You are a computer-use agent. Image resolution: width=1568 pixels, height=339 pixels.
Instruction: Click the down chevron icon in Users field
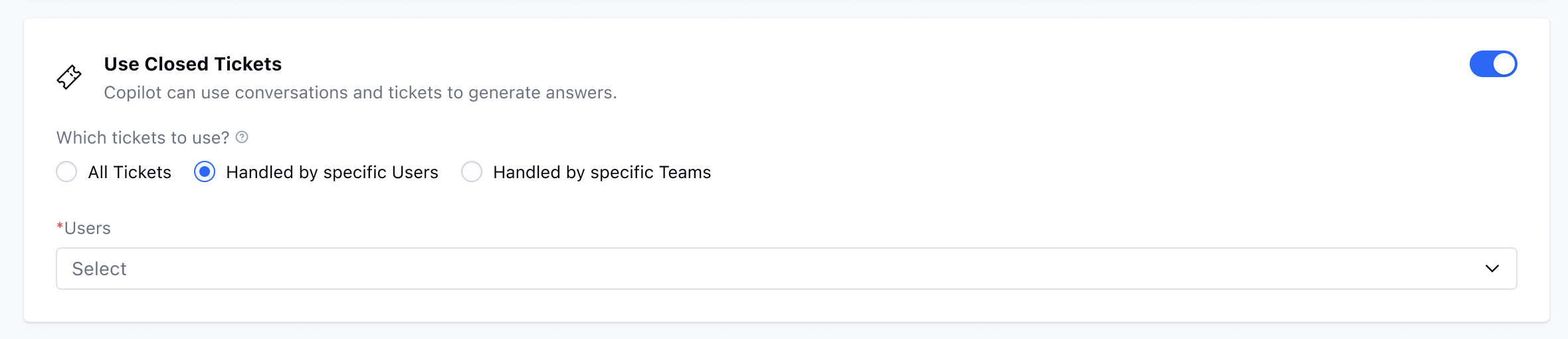pyautogui.click(x=1492, y=269)
